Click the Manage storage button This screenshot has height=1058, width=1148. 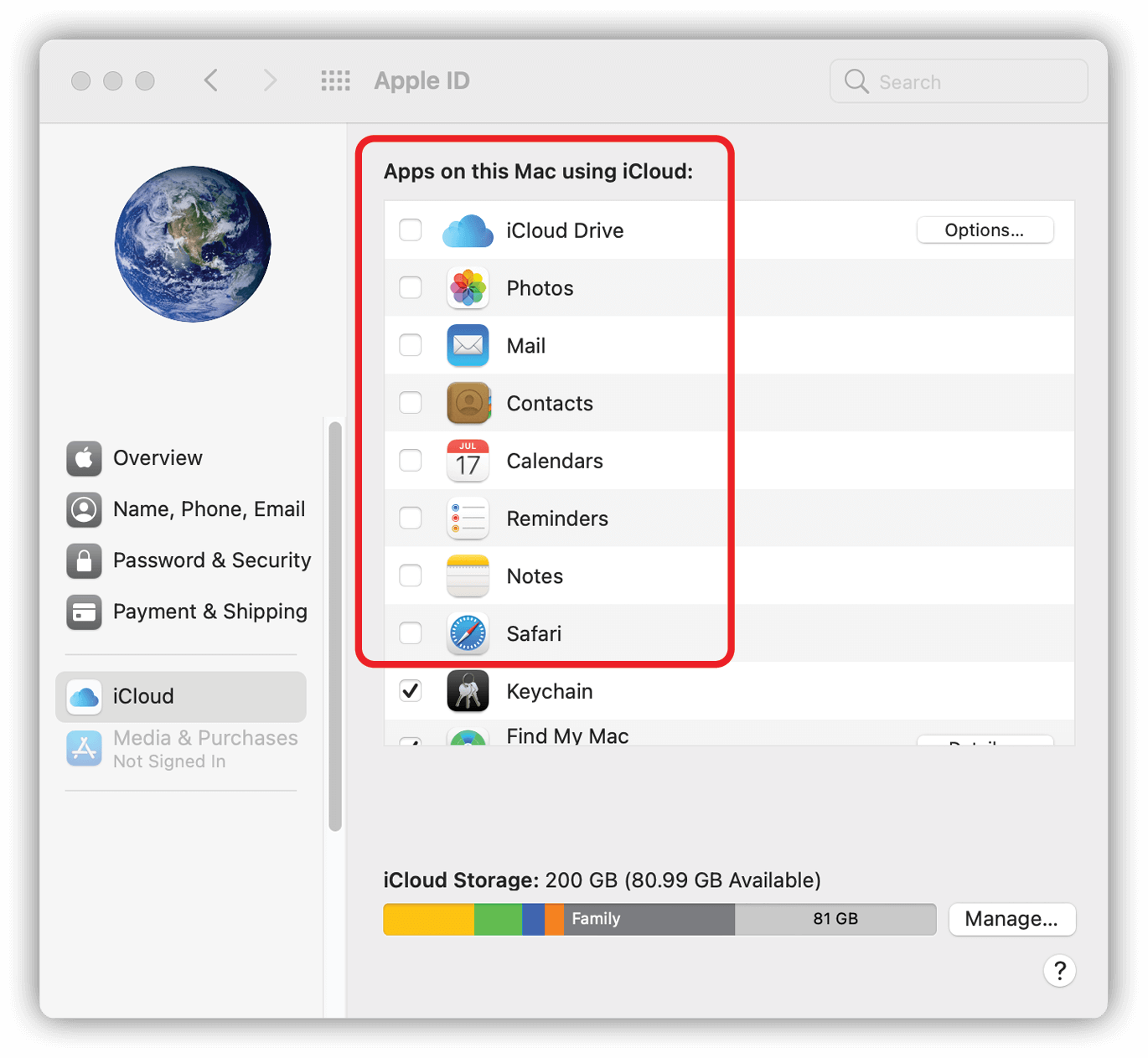pos(1011,919)
